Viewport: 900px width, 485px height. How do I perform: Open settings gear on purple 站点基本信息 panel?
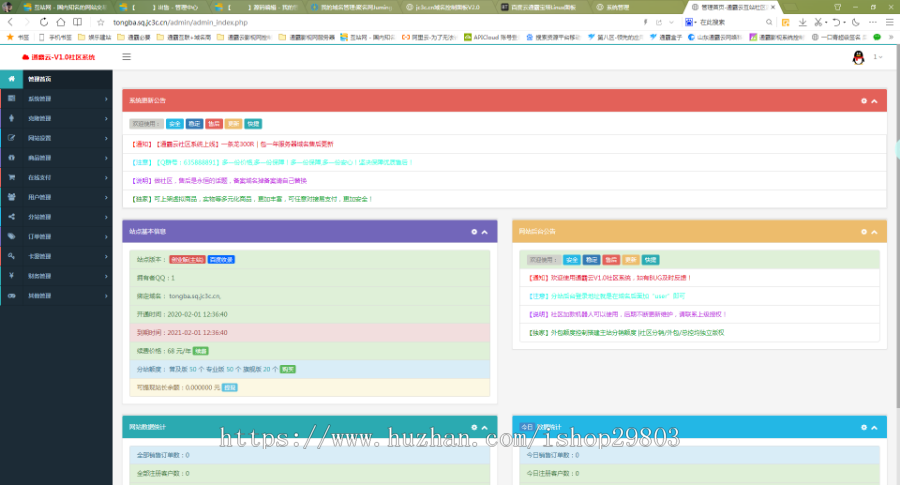[474, 232]
